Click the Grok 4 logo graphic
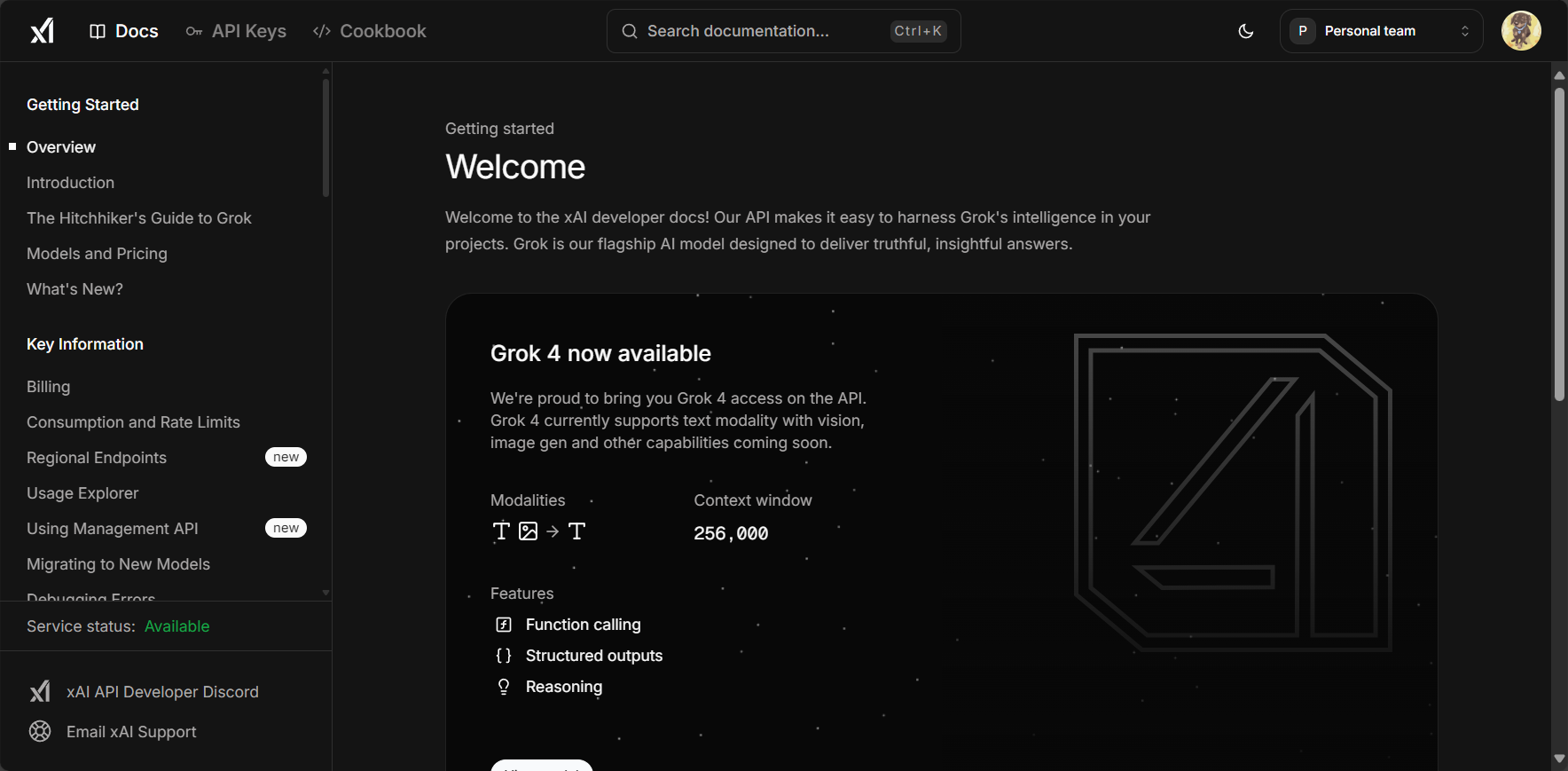 pyautogui.click(x=1233, y=492)
